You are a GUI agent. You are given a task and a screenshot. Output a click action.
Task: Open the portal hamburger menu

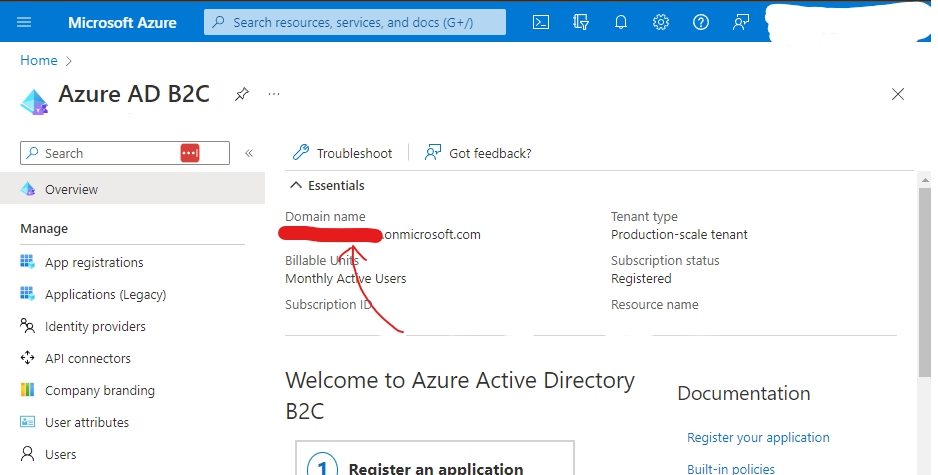[x=25, y=22]
